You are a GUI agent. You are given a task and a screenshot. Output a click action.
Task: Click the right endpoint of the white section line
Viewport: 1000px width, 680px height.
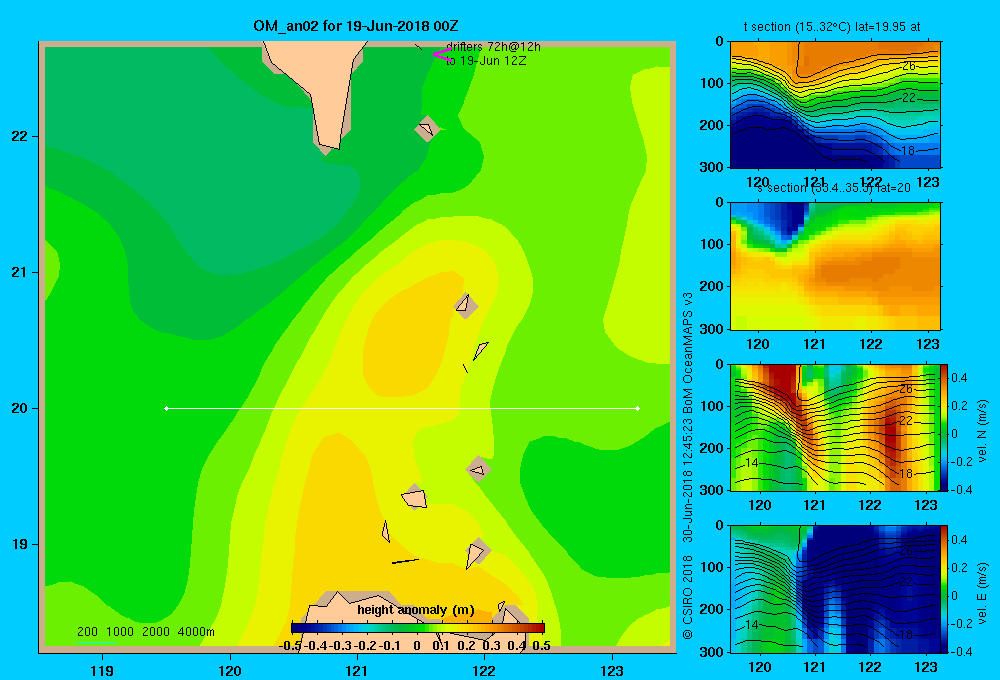[638, 408]
